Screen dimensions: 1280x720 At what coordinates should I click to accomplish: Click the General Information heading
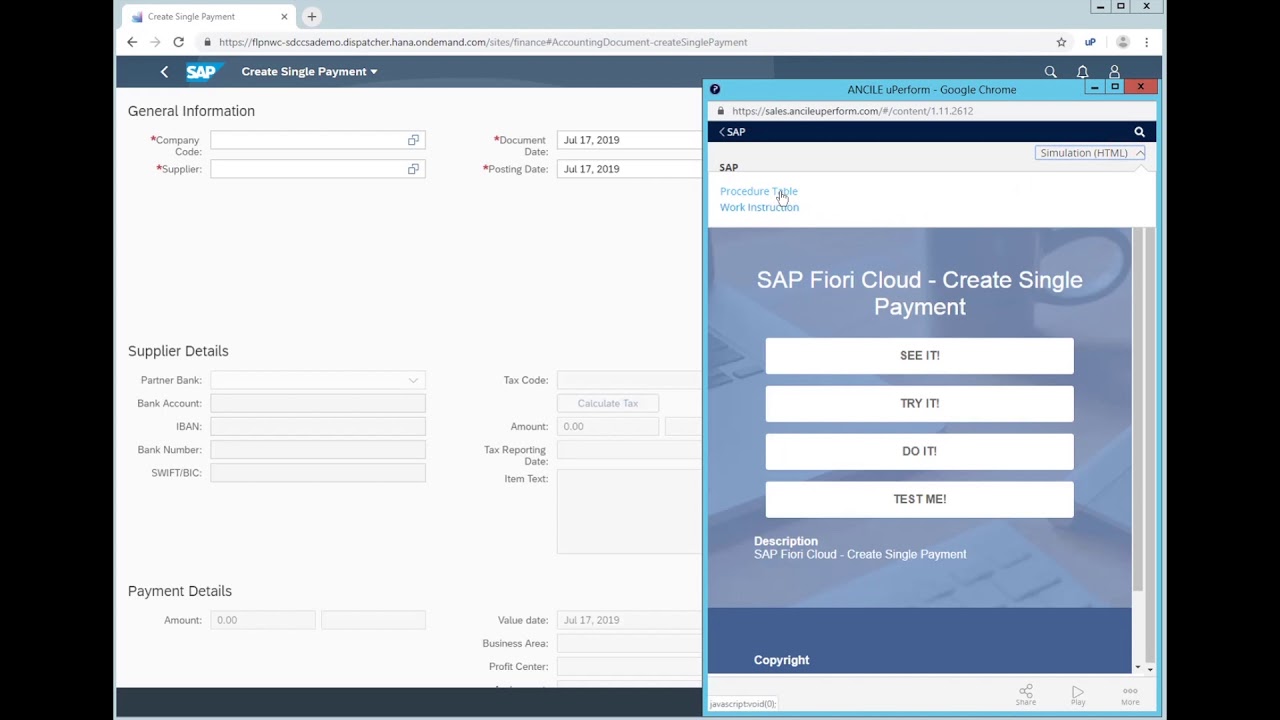[191, 111]
